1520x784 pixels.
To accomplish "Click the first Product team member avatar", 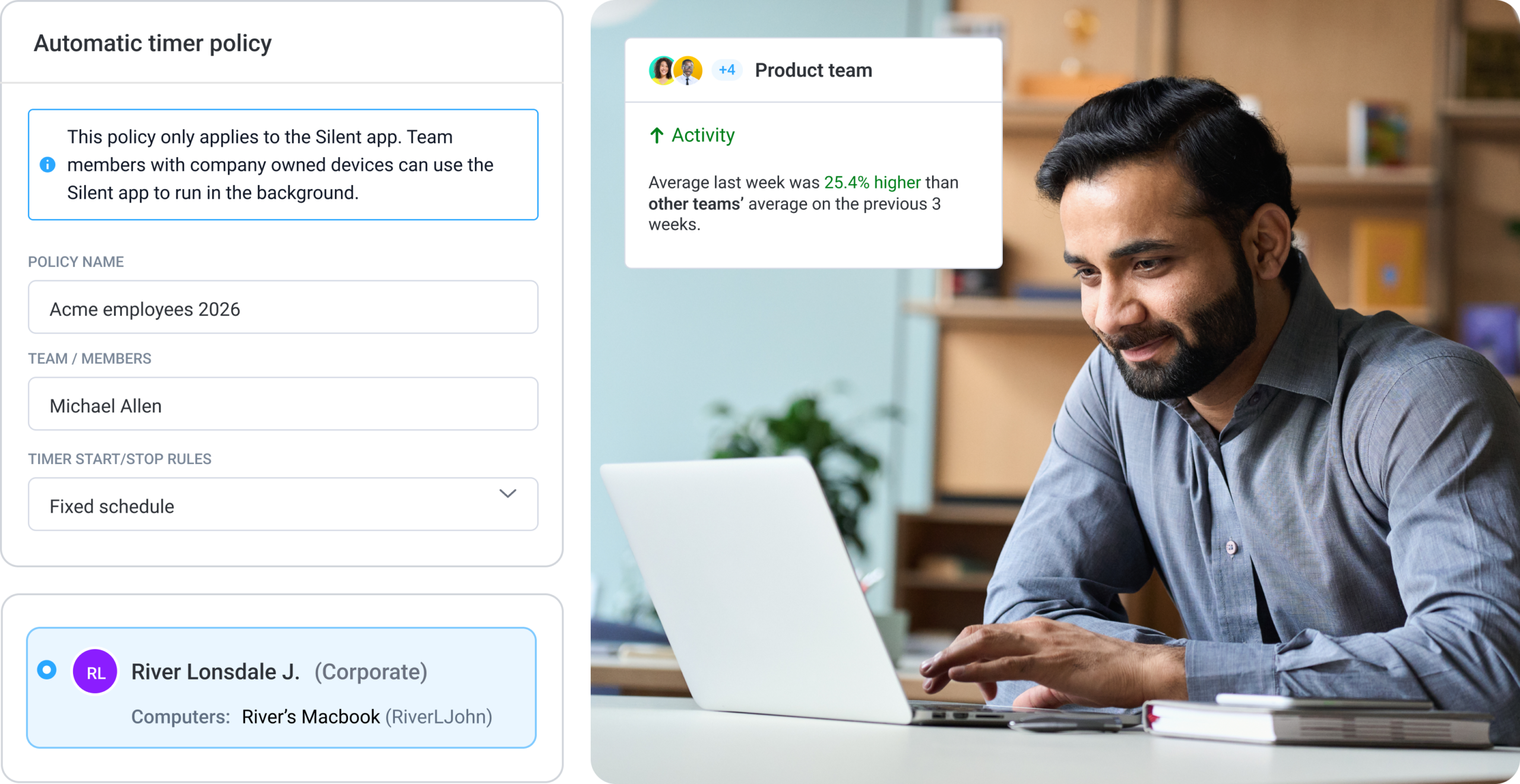I will click(x=662, y=70).
